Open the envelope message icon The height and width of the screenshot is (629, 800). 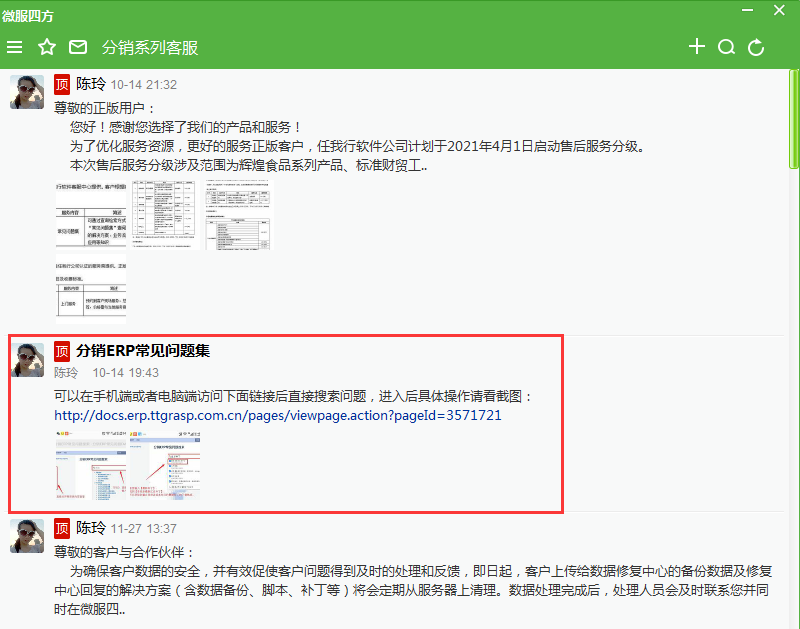pyautogui.click(x=76, y=46)
